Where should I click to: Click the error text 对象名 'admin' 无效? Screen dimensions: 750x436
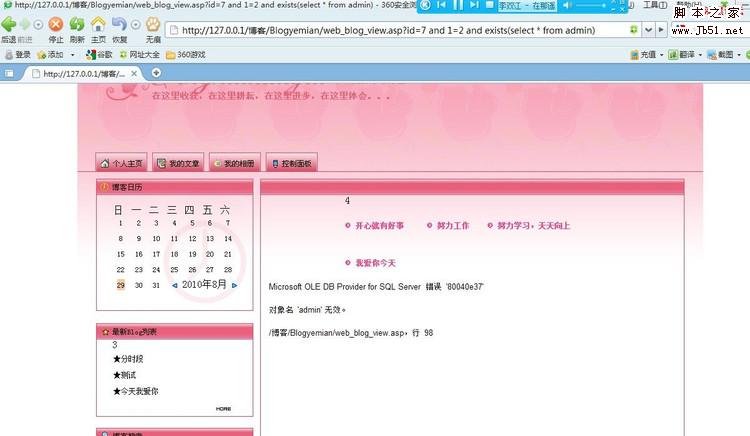click(307, 310)
